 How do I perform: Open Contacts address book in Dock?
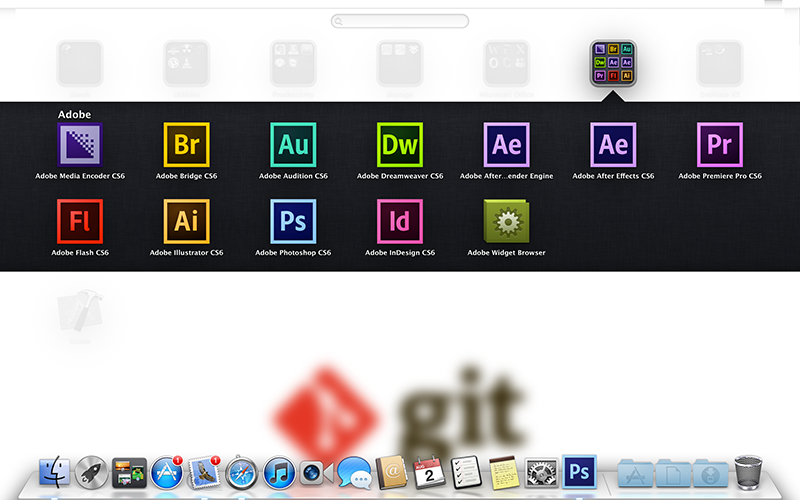[x=391, y=472]
